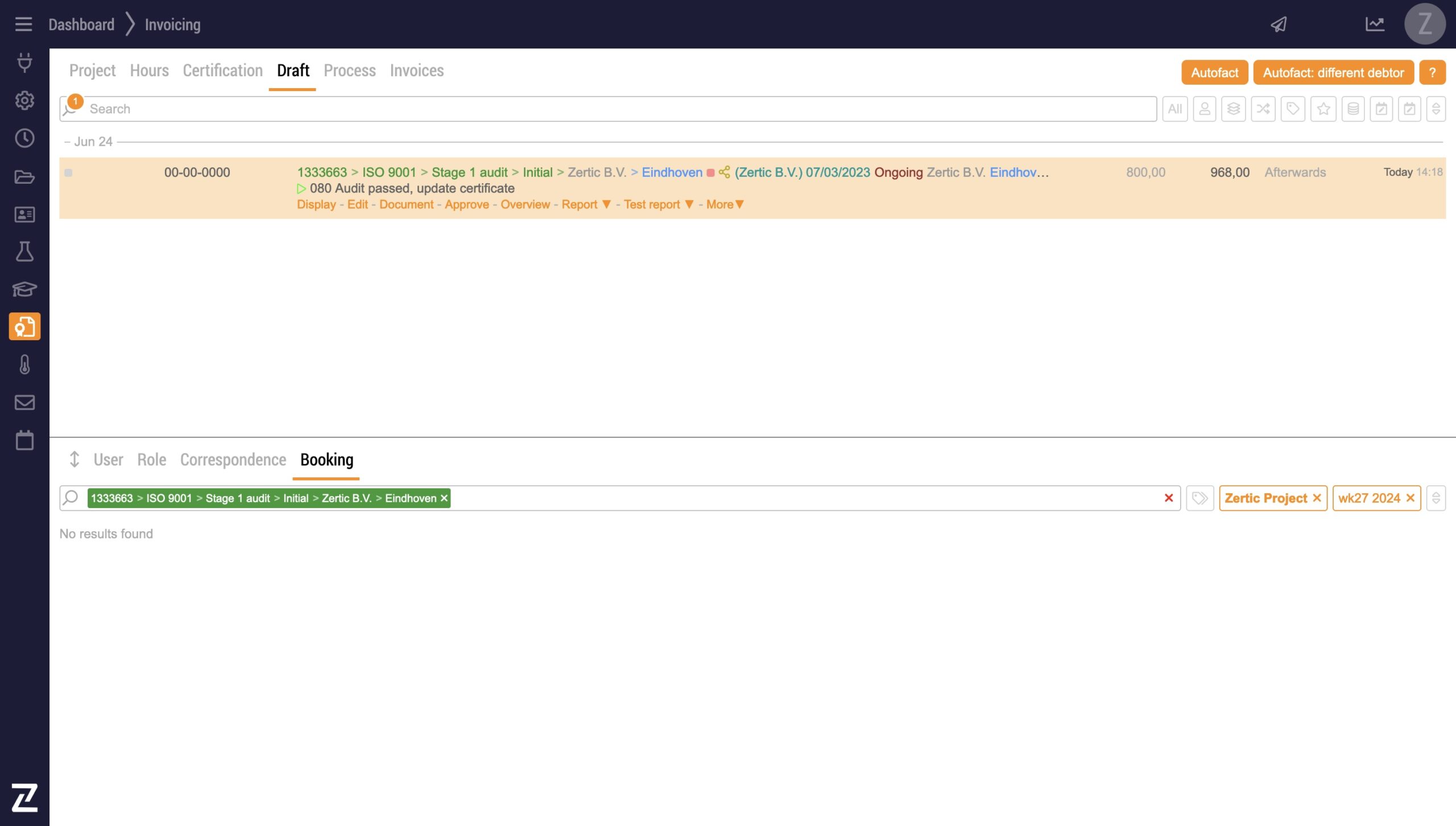Image resolution: width=1456 pixels, height=826 pixels.
Task: Open the thermometer sidebar icon
Action: [24, 365]
